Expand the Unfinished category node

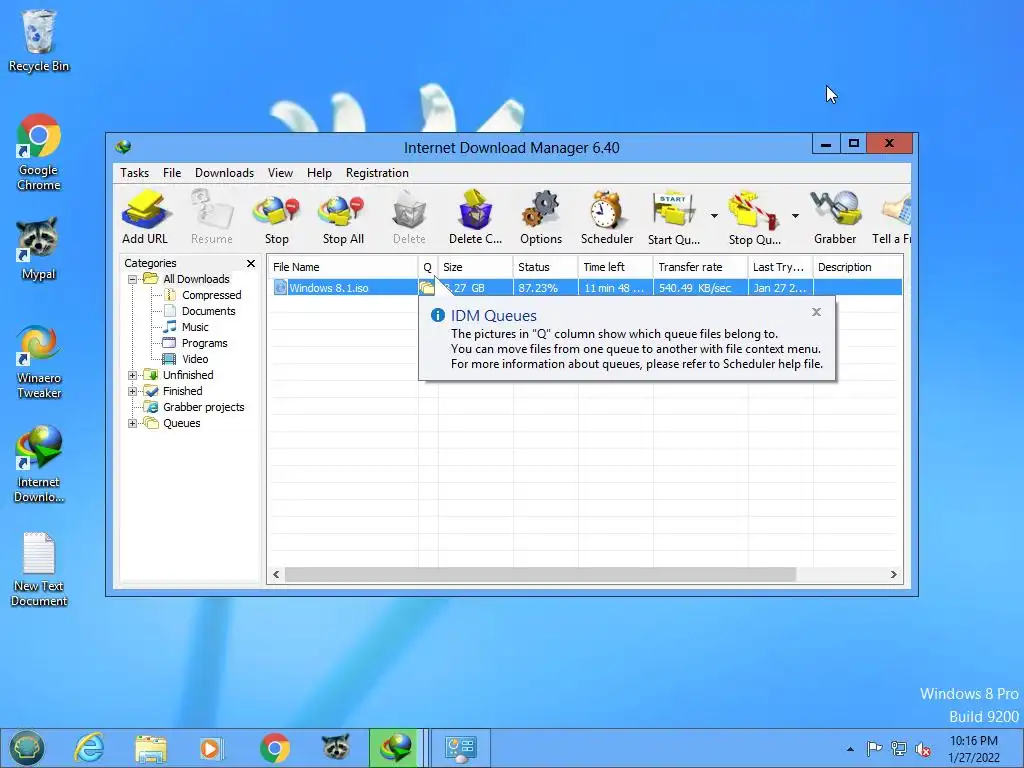(x=133, y=375)
